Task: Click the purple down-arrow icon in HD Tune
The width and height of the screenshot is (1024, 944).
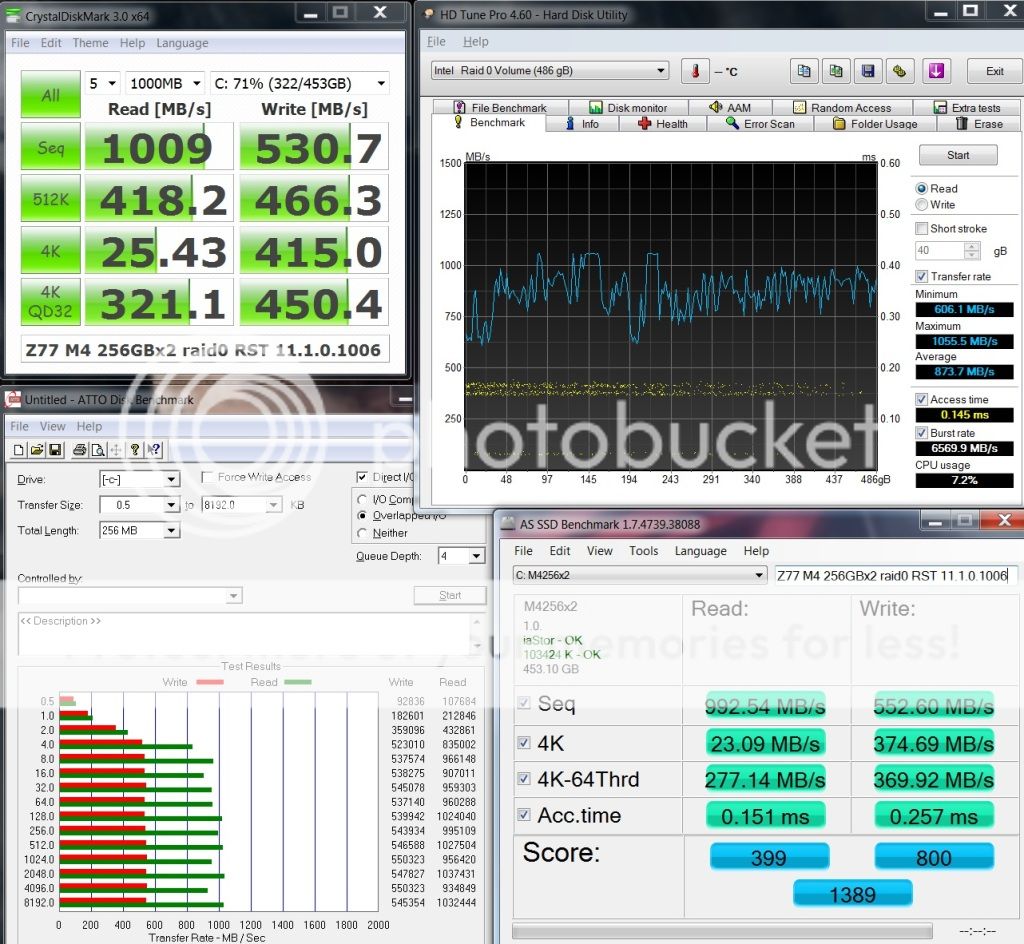Action: [937, 71]
